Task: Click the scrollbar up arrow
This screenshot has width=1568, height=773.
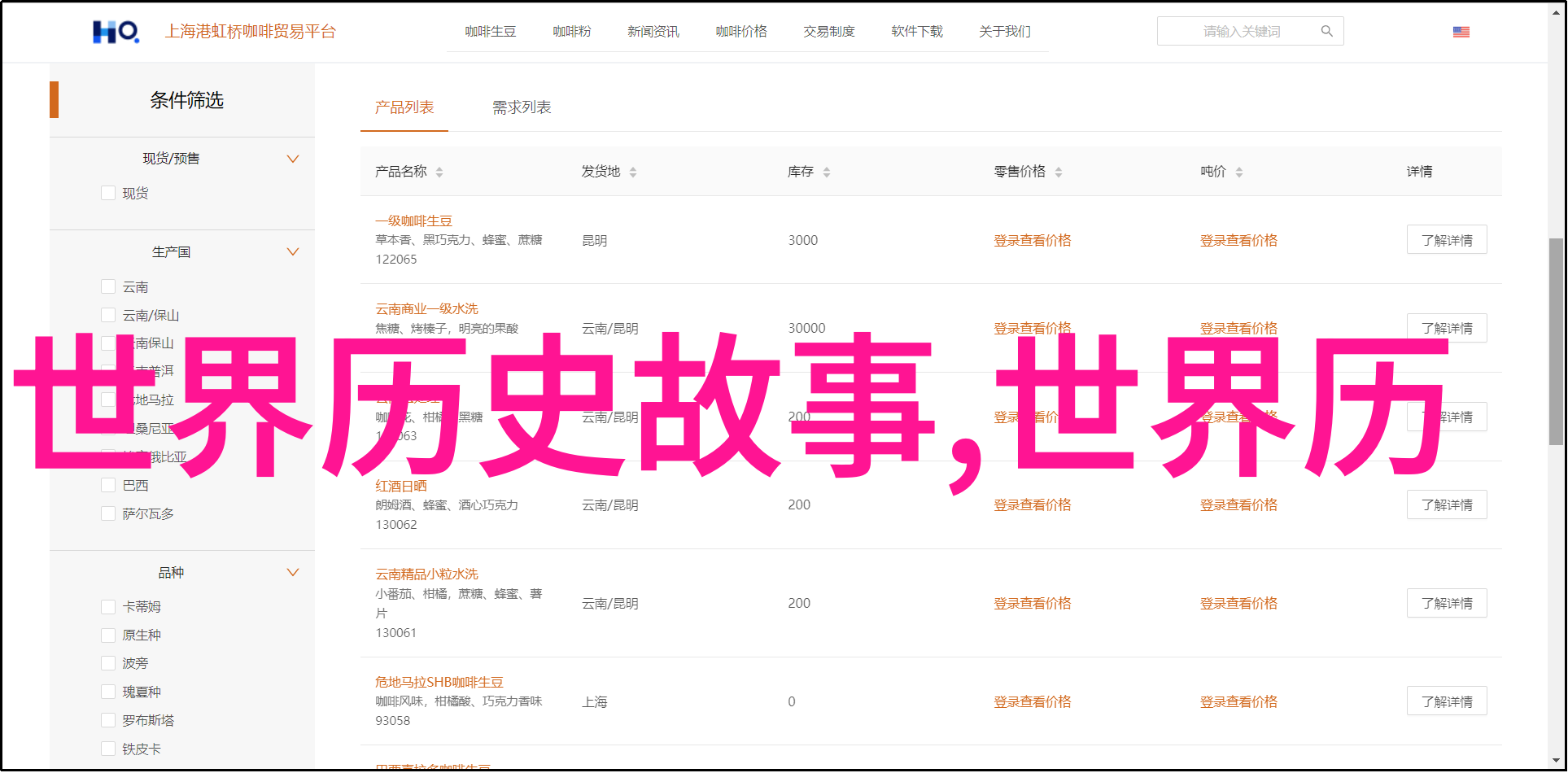Action: coord(1556,12)
